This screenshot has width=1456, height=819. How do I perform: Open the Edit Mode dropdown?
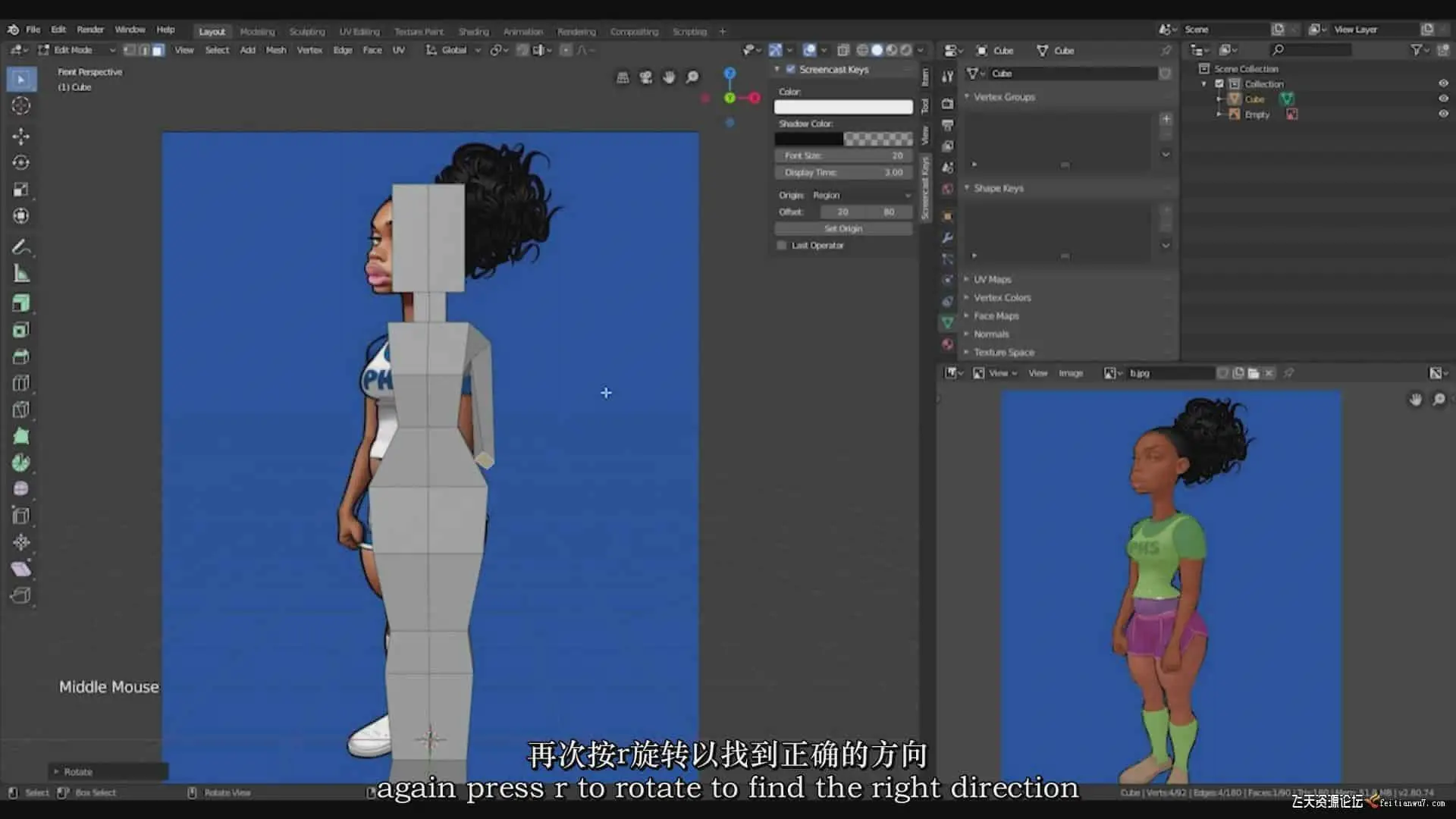(x=76, y=50)
